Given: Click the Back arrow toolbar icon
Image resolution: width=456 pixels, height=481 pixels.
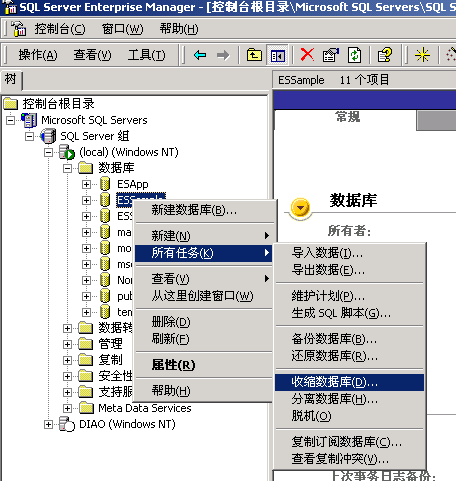Looking at the screenshot, I should (200, 55).
